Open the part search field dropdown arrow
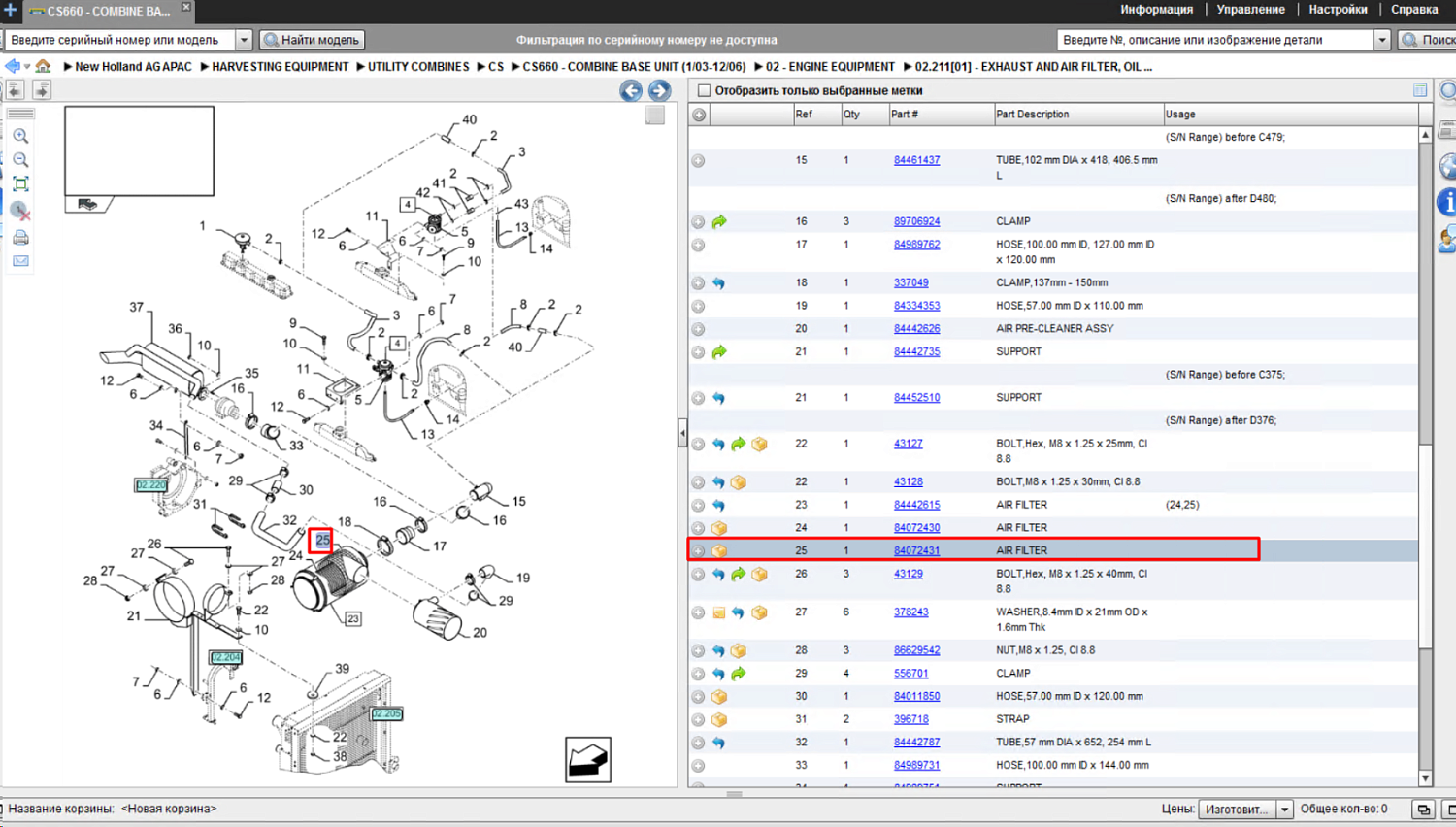1456x827 pixels. [1381, 40]
